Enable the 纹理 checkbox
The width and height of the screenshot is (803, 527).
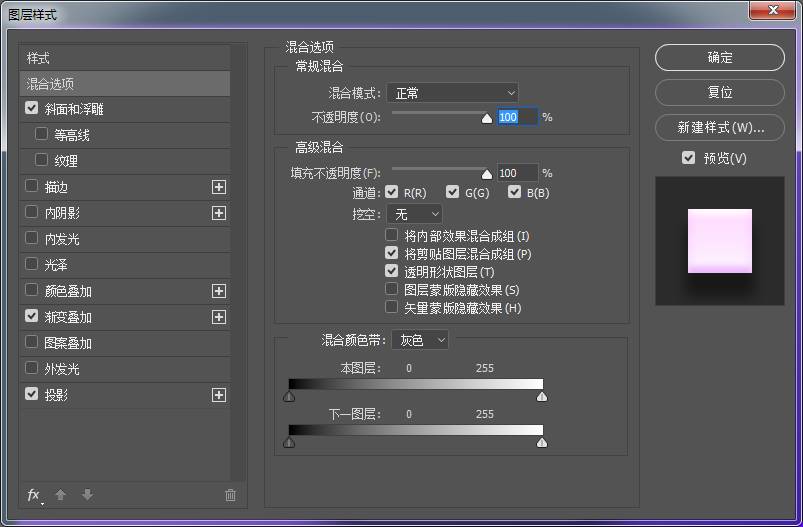(41, 160)
